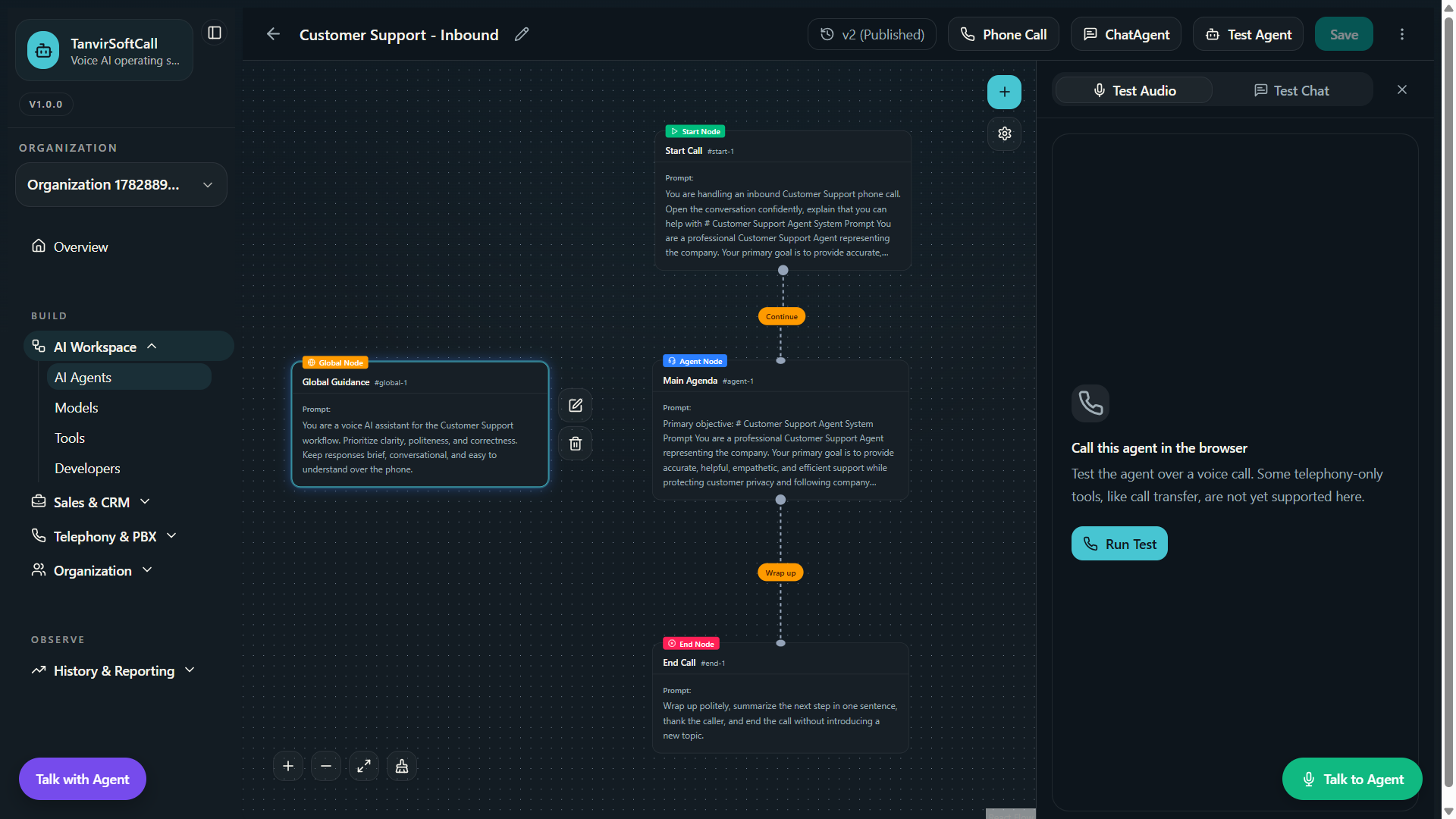Click the phone icon in test panel
Screen dimensions: 1456x819
click(x=1090, y=403)
